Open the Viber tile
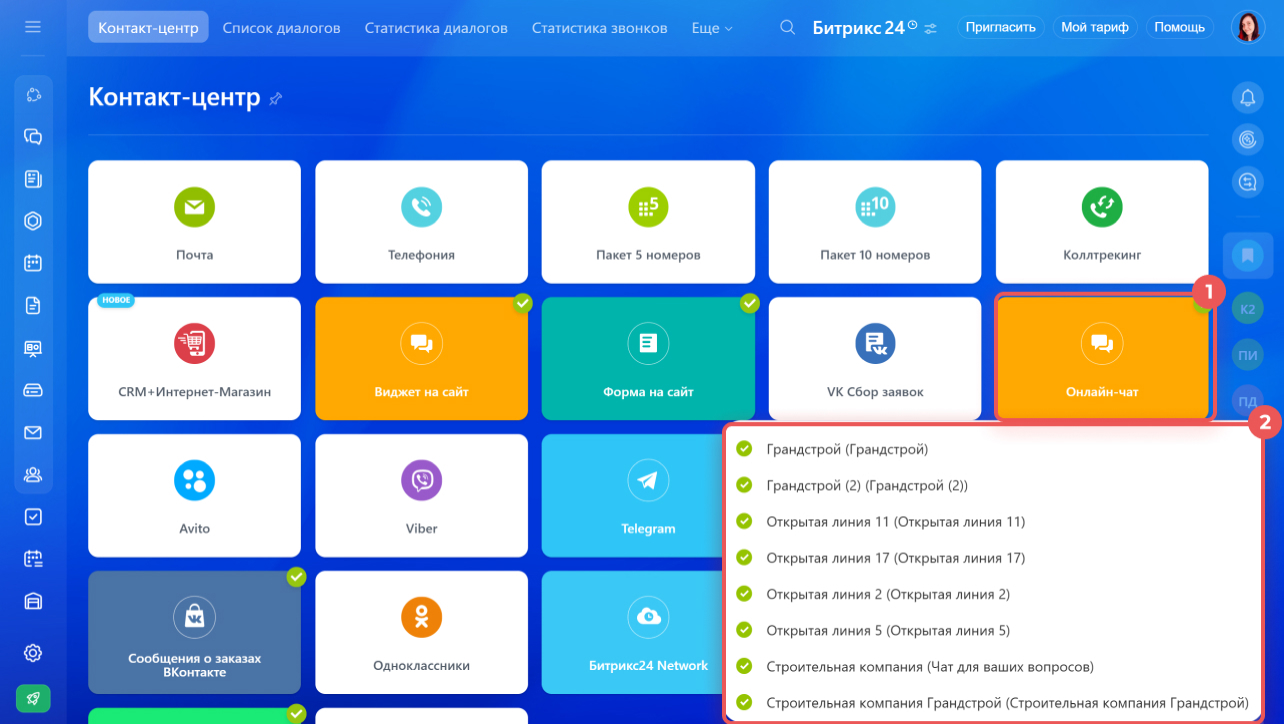The image size is (1284, 724). pyautogui.click(x=421, y=496)
